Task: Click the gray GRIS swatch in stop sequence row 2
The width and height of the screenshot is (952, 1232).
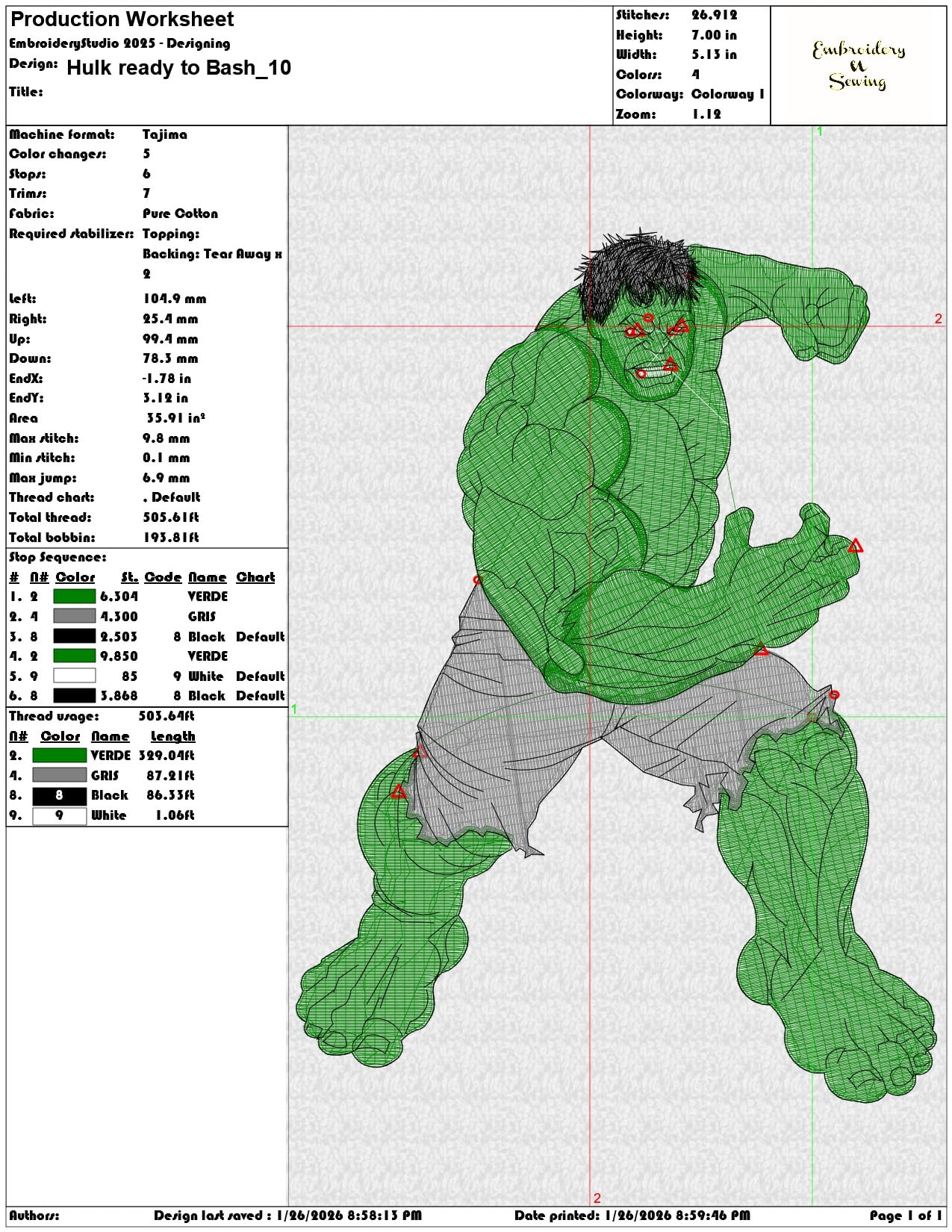Action: pos(75,616)
